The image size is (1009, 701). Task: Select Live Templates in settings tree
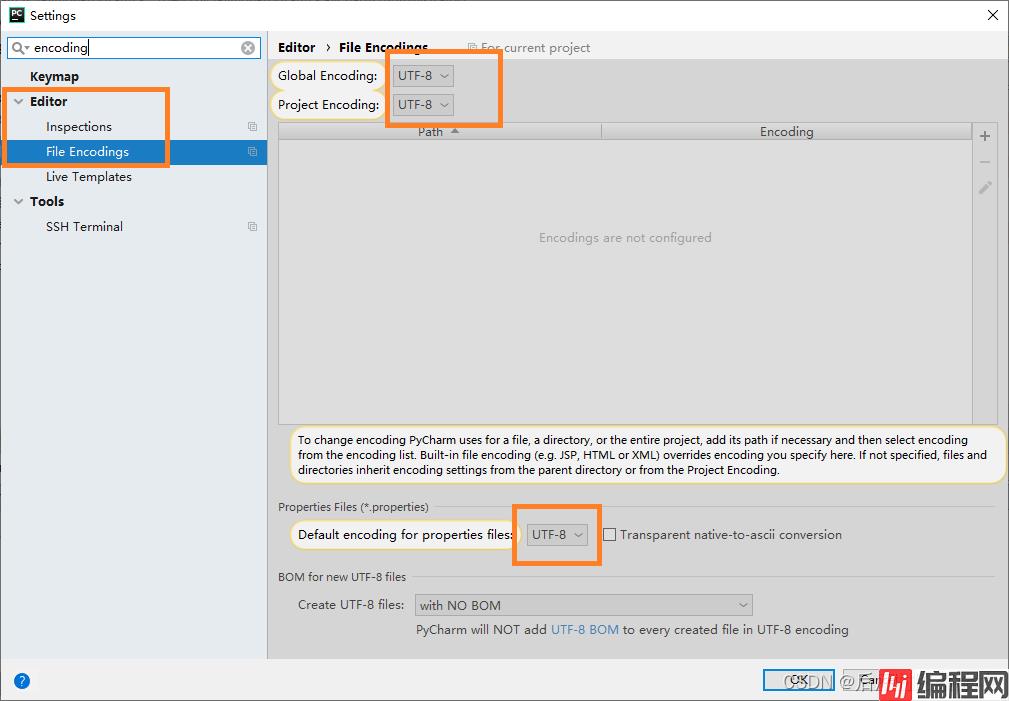click(x=89, y=177)
